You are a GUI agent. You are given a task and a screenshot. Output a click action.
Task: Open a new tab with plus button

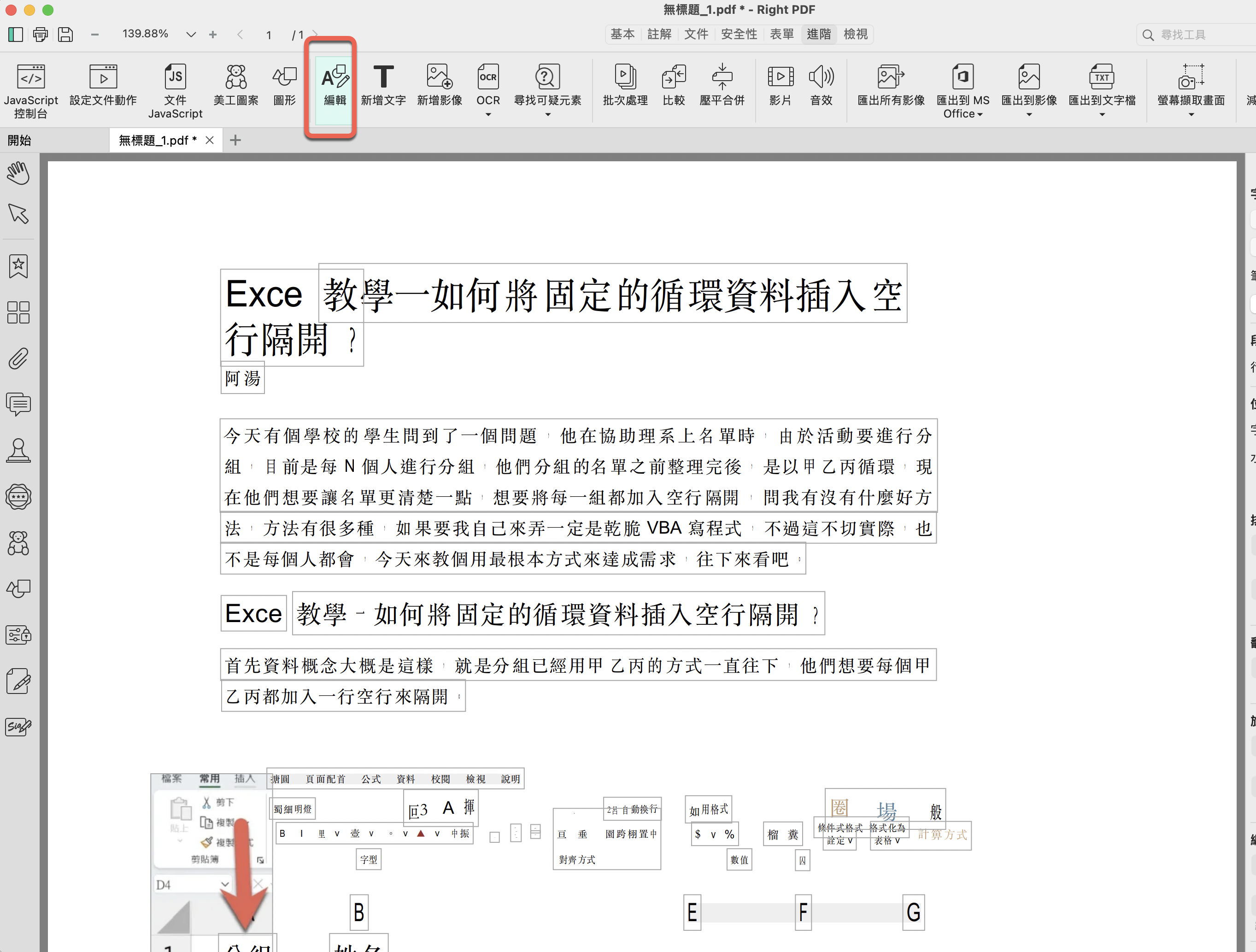tap(235, 140)
